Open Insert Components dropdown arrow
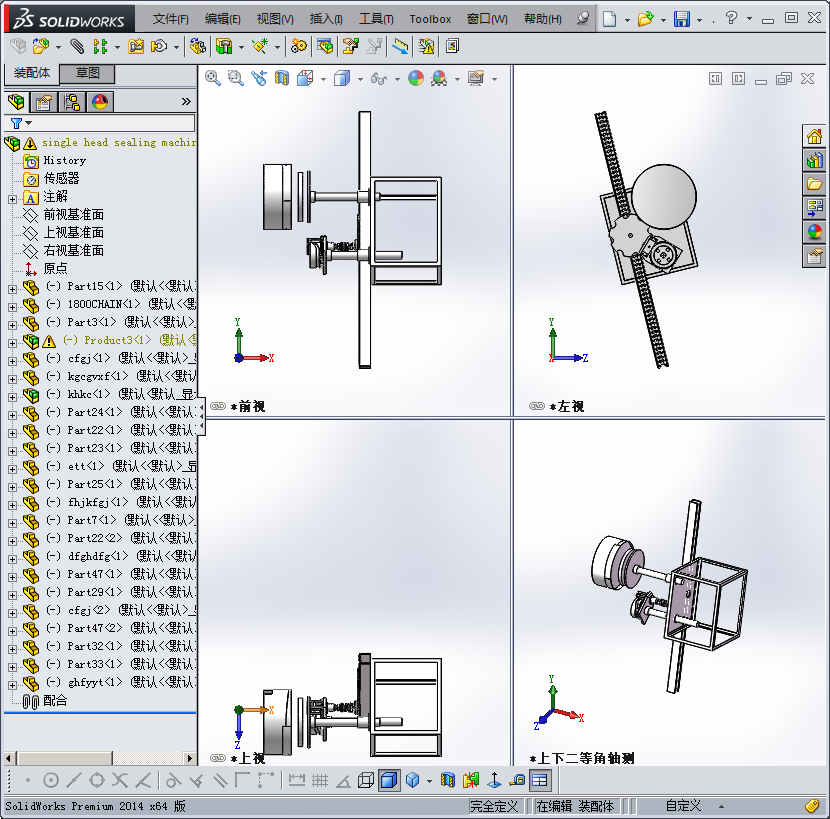This screenshot has width=830, height=819. (58, 48)
